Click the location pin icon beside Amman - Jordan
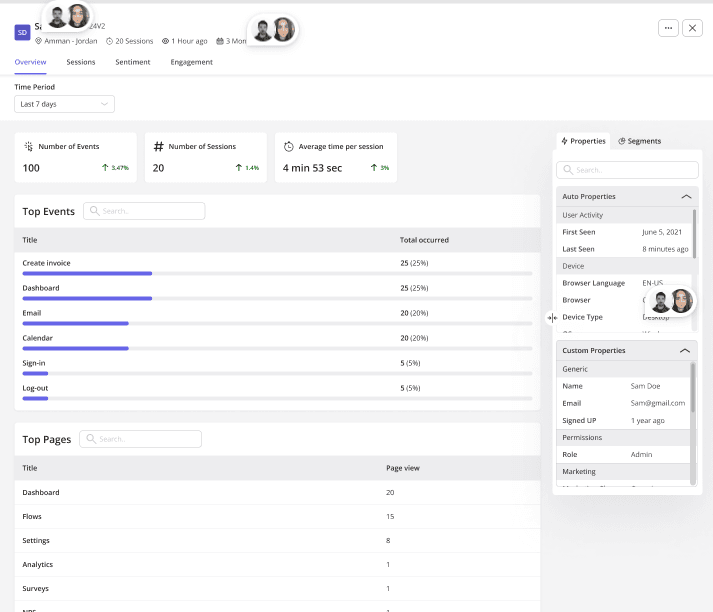The height and width of the screenshot is (612, 713). [x=39, y=41]
